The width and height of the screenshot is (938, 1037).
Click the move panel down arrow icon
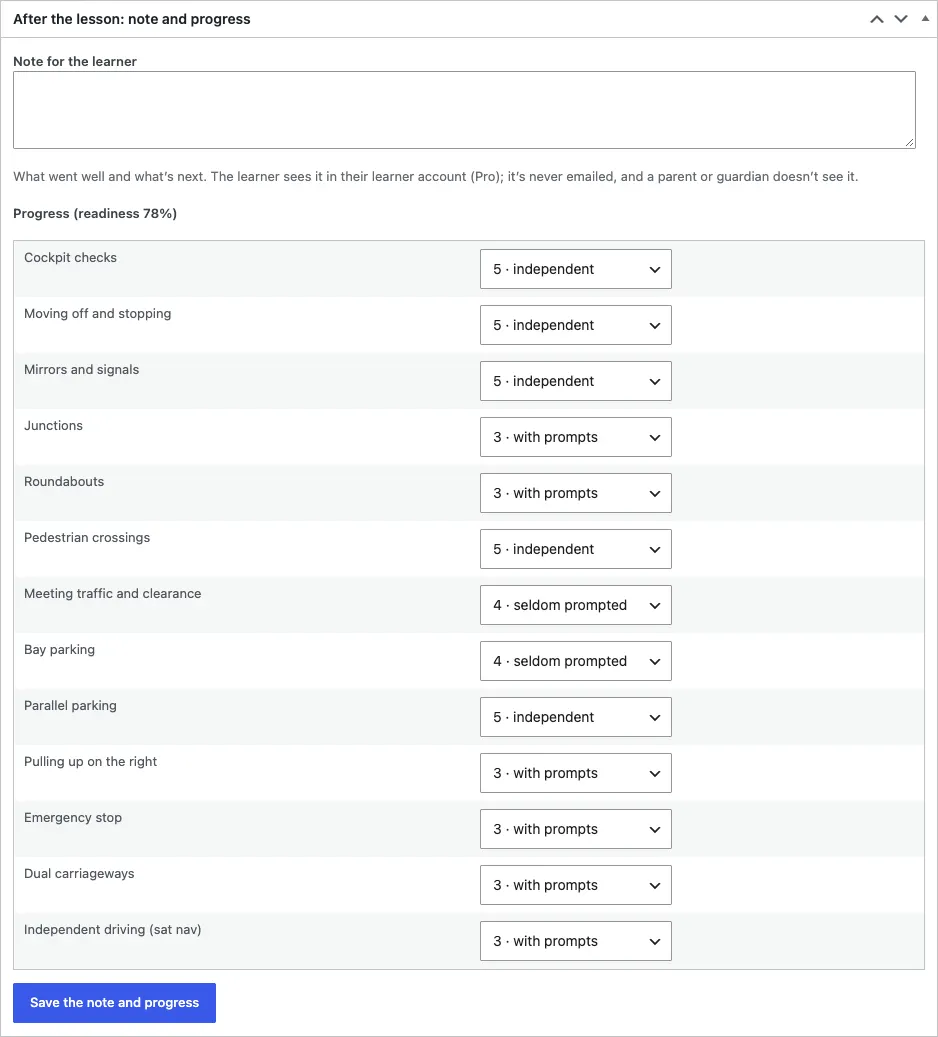tap(901, 19)
